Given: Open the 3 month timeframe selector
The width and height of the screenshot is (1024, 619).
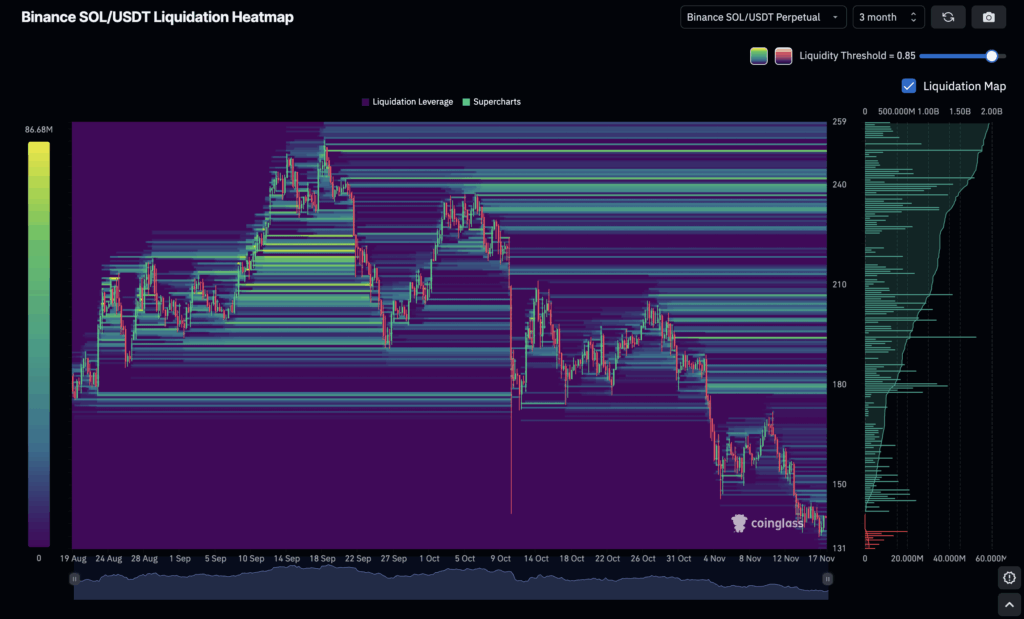Looking at the screenshot, I should [x=888, y=17].
